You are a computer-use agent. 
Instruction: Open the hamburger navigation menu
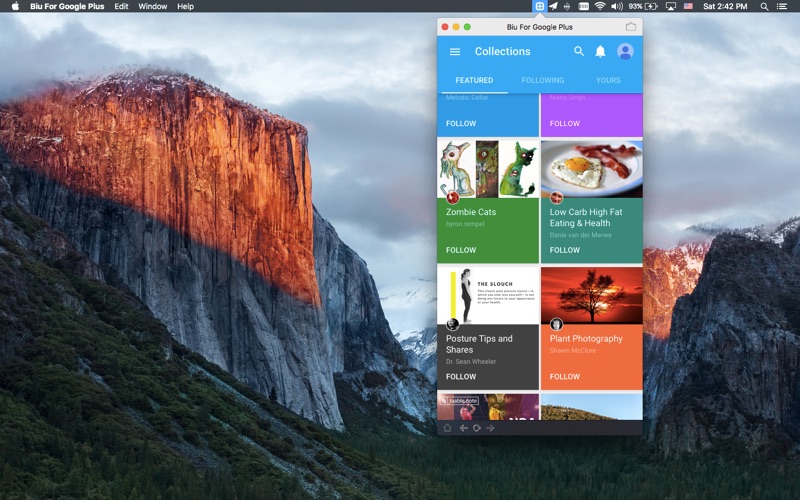455,52
